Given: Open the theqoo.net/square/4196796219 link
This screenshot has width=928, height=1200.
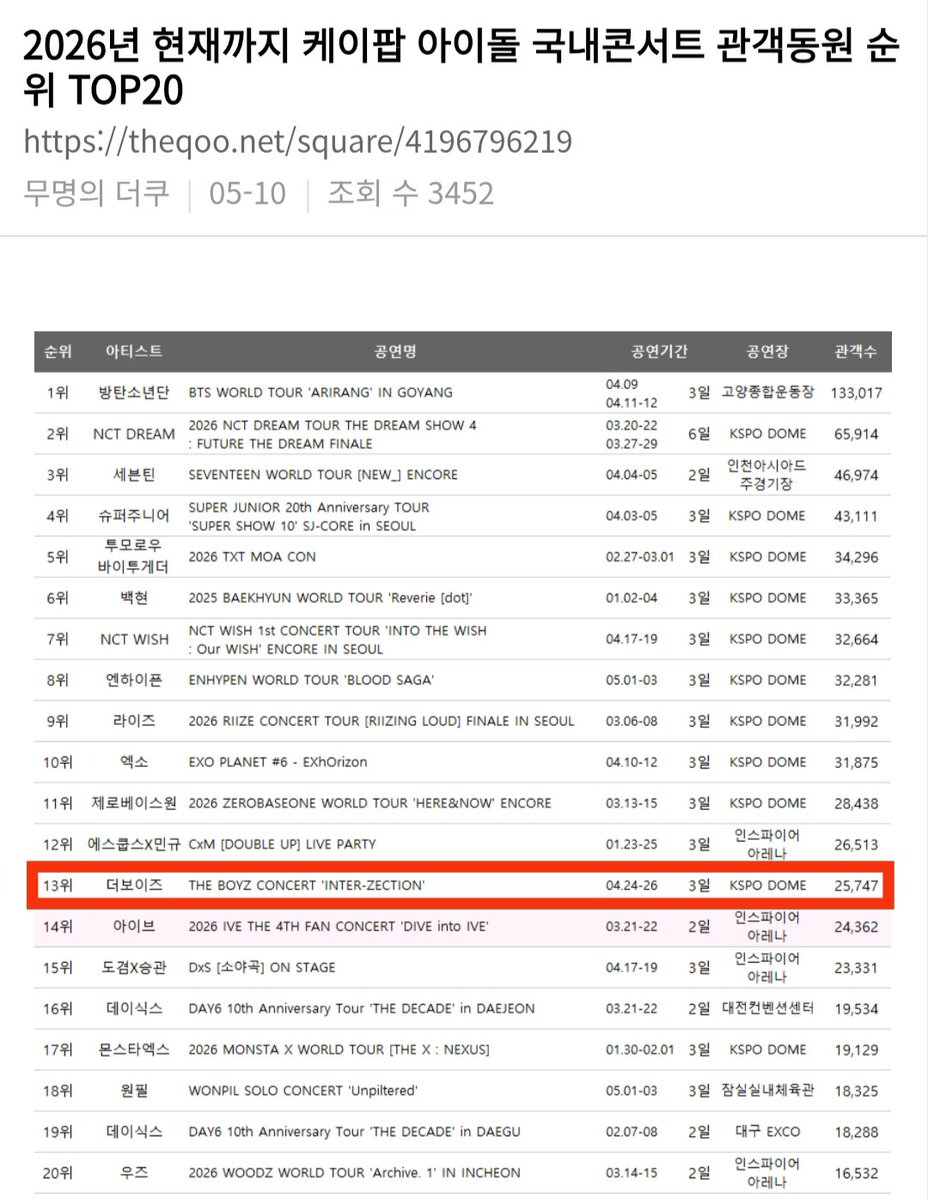Looking at the screenshot, I should (298, 141).
